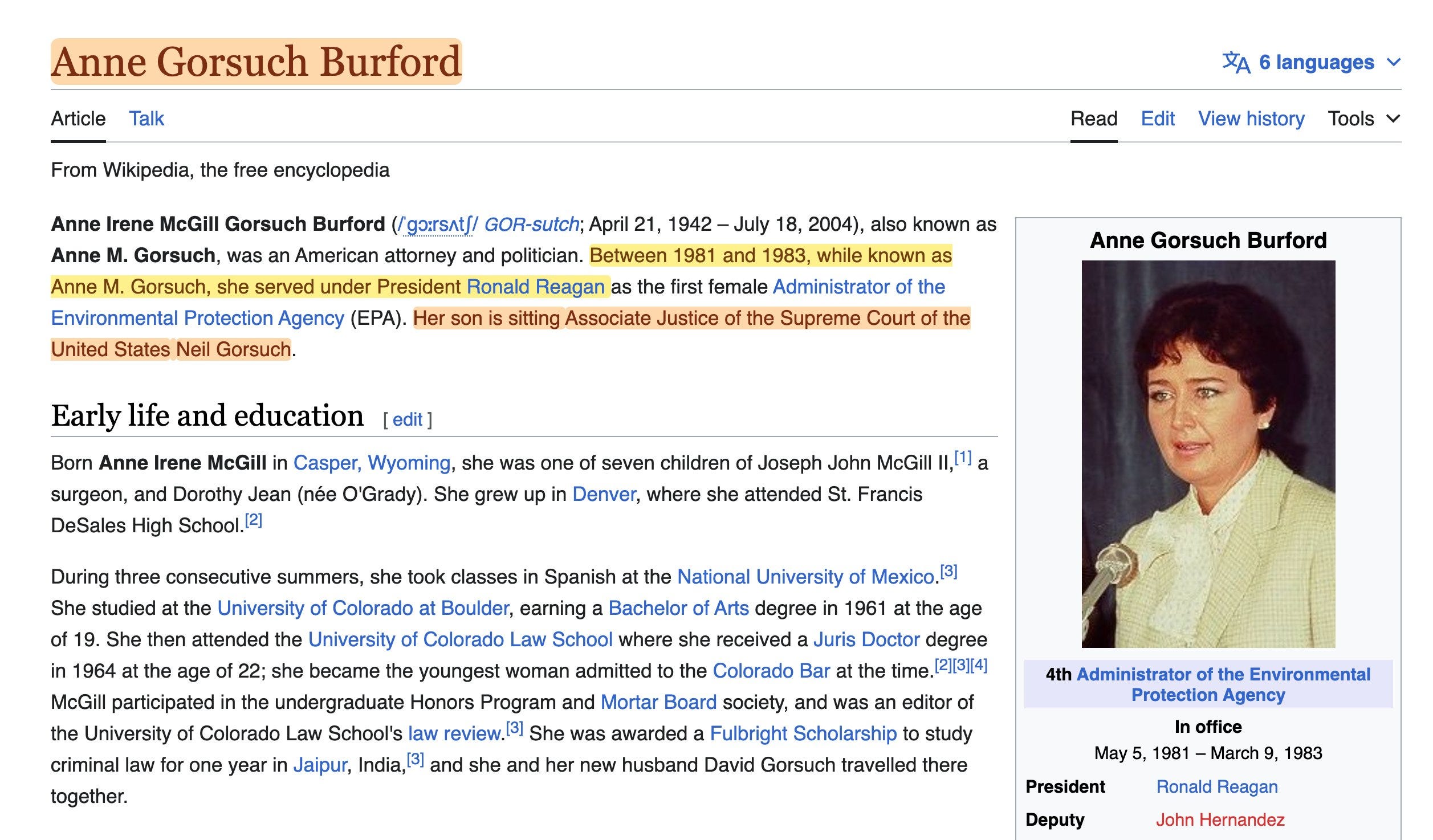
Task: Click the 'President' row label in infobox
Action: pos(1065,787)
